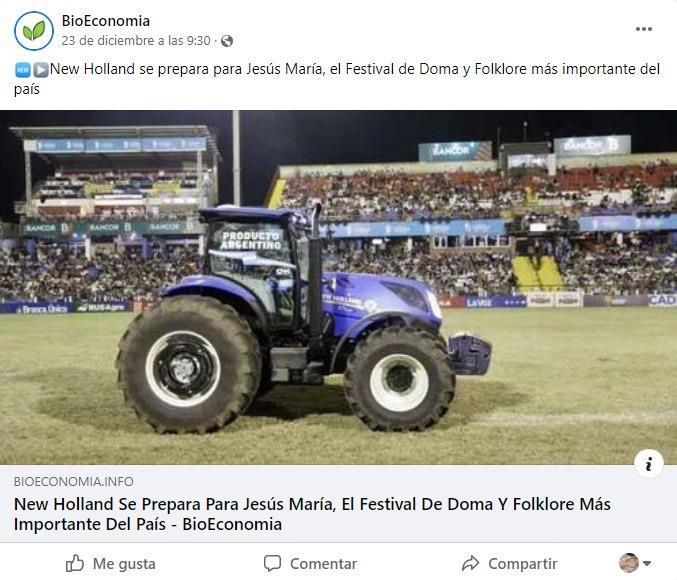This screenshot has width=677, height=580.
Task: Click the public globe privacy icon
Action: tap(227, 41)
